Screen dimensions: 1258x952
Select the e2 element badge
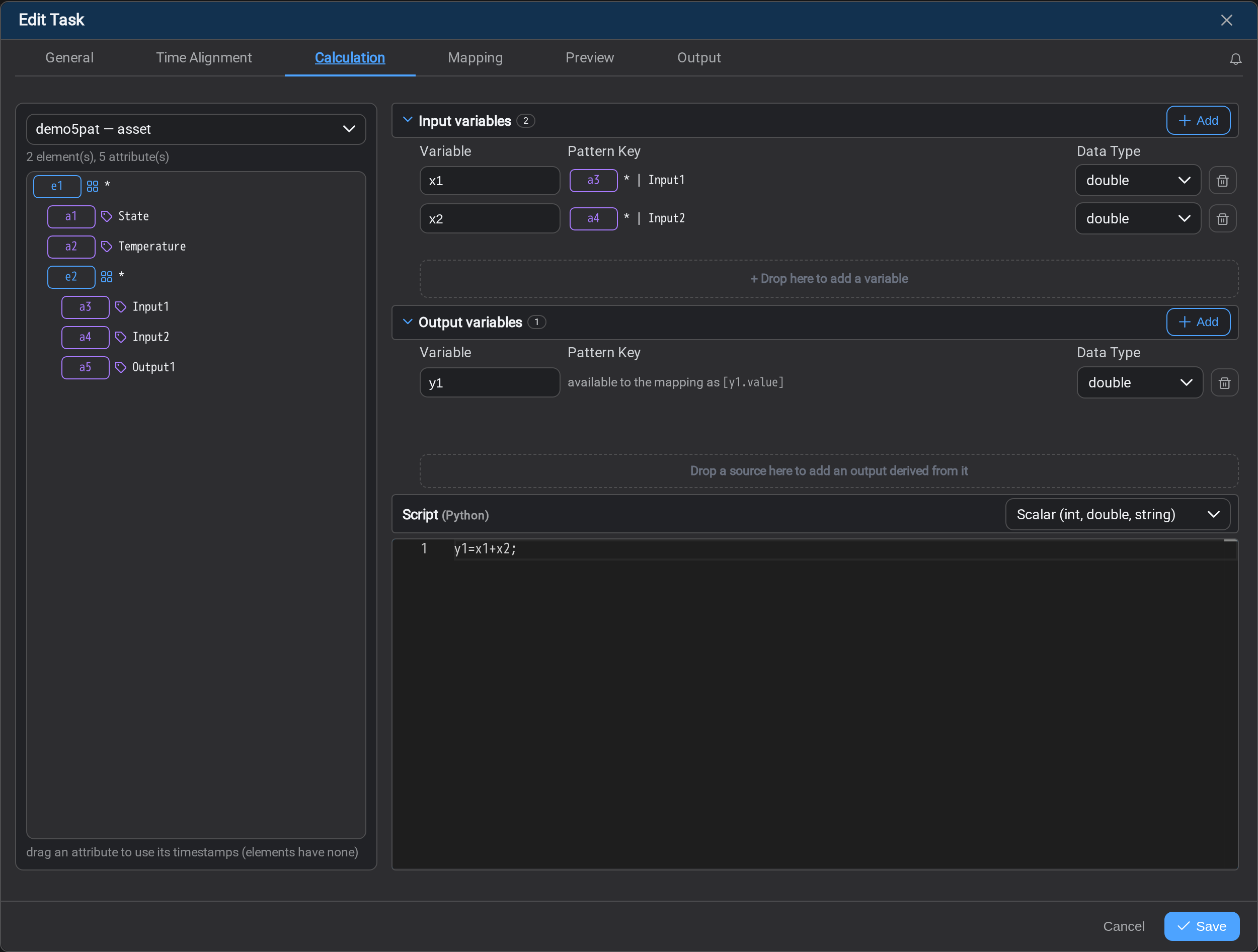[71, 277]
